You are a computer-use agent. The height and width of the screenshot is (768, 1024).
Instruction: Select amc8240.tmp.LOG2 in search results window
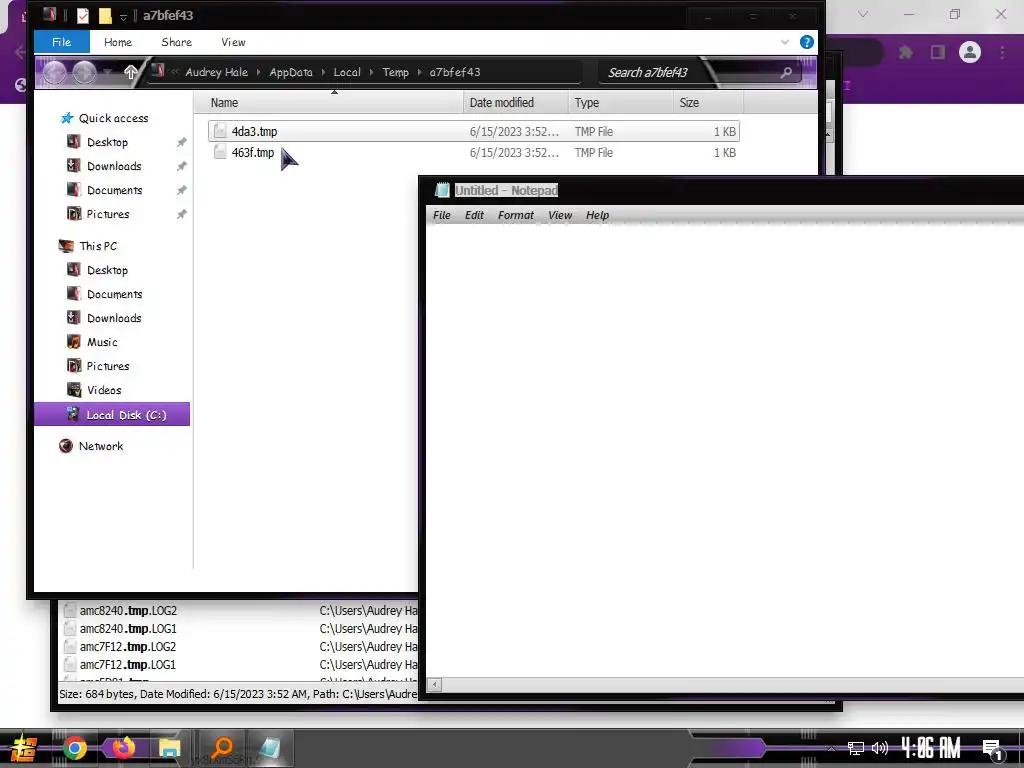(128, 611)
